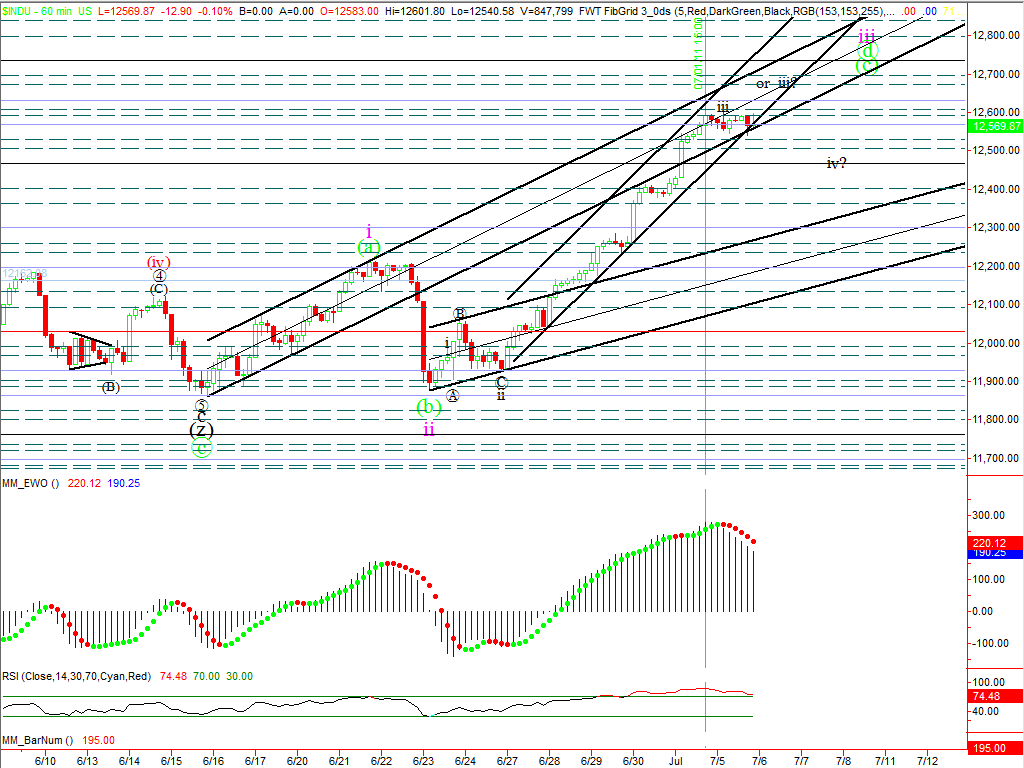The width and height of the screenshot is (1024, 768).
Task: Select the black (Z) wave label
Action: 201,430
